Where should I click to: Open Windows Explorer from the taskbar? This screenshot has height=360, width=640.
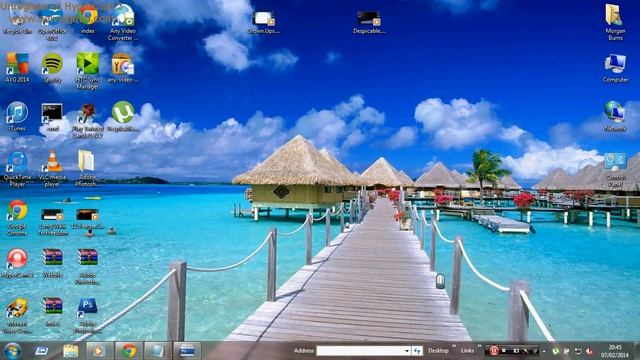(x=71, y=351)
